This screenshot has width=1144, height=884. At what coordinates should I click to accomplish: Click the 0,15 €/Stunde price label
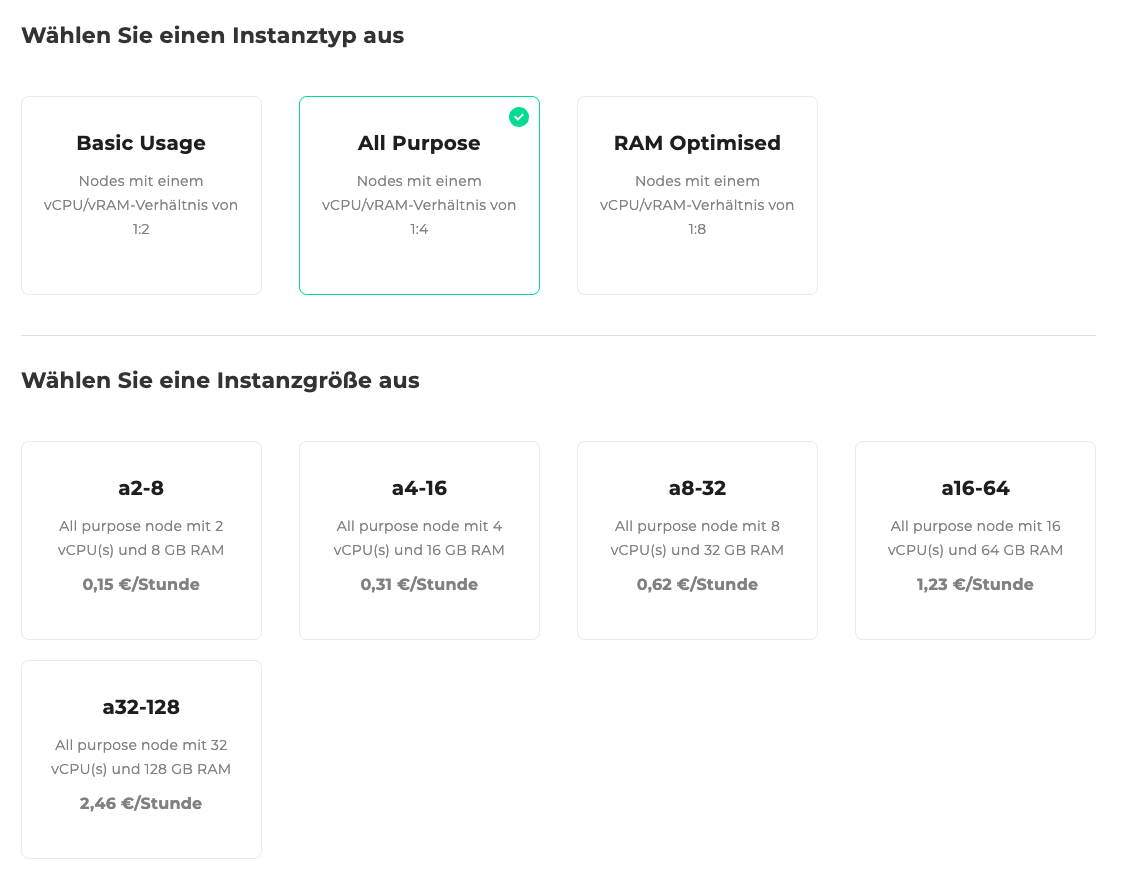[x=141, y=584]
